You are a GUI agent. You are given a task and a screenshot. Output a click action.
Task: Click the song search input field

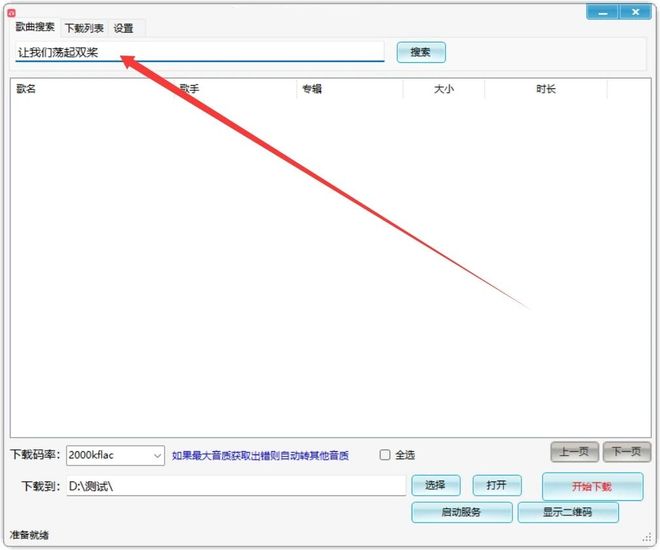click(200, 52)
